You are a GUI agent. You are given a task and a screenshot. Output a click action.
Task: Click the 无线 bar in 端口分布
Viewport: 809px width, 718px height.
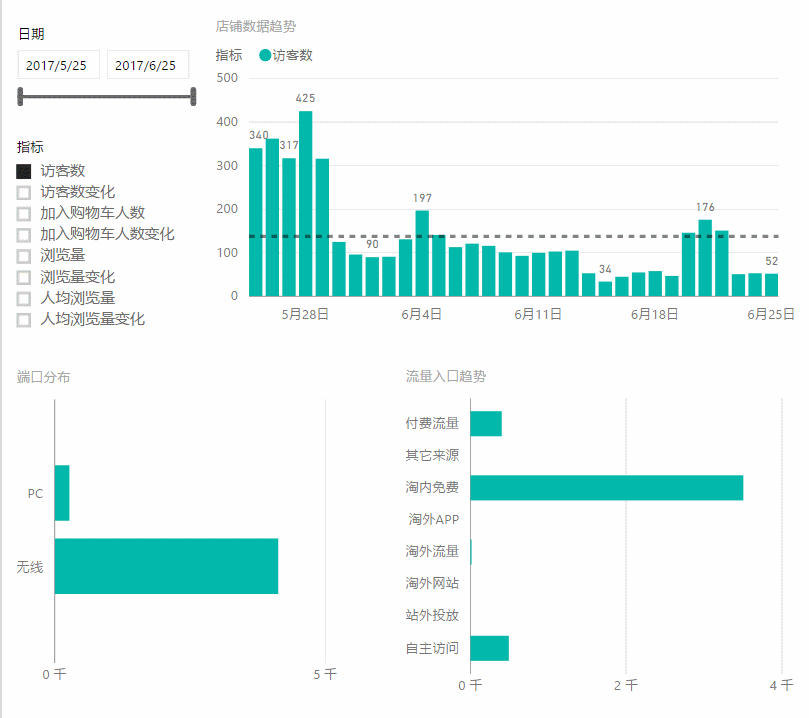(166, 566)
